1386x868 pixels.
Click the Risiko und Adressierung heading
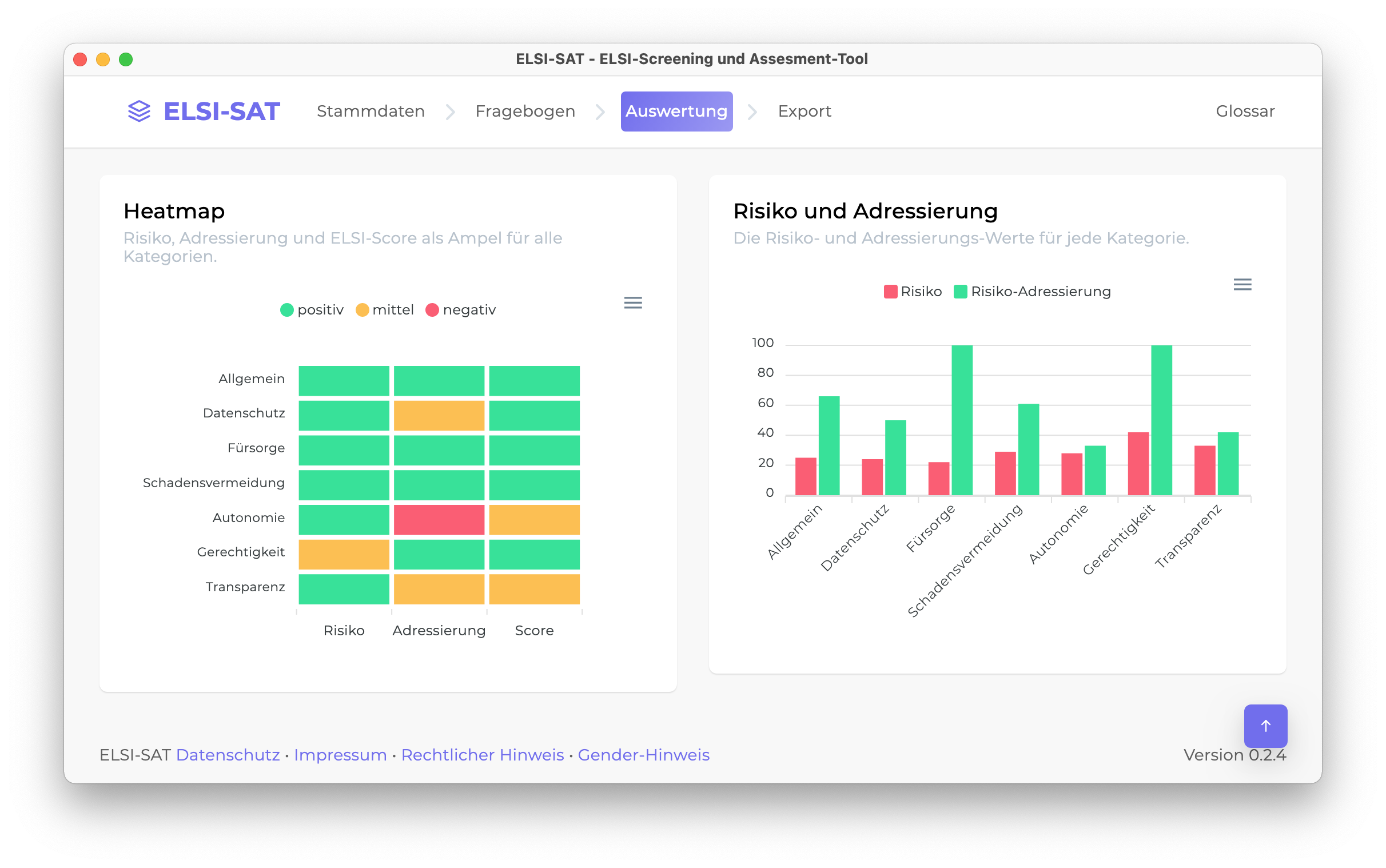click(x=866, y=211)
